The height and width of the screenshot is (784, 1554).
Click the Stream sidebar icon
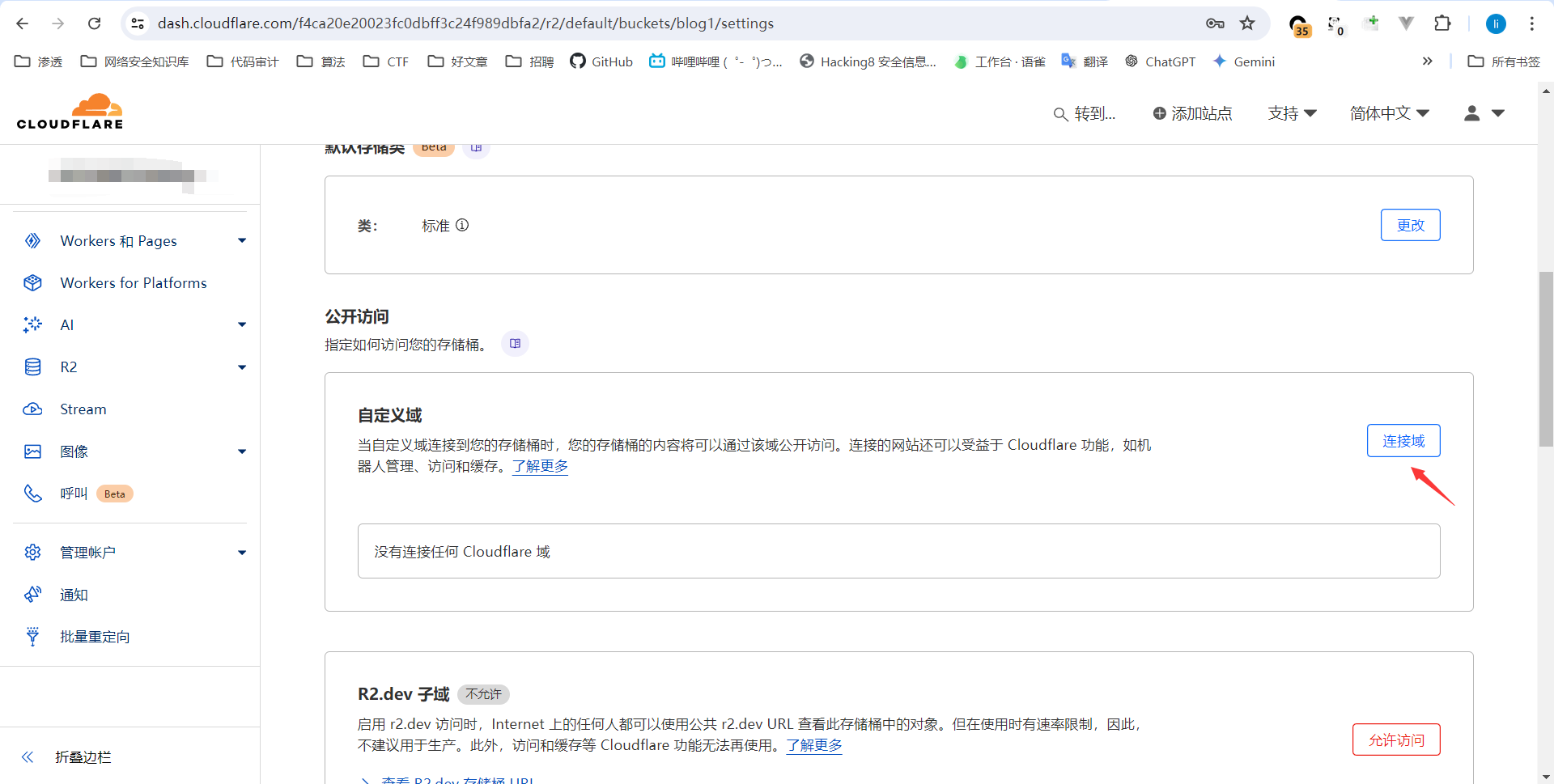point(32,409)
